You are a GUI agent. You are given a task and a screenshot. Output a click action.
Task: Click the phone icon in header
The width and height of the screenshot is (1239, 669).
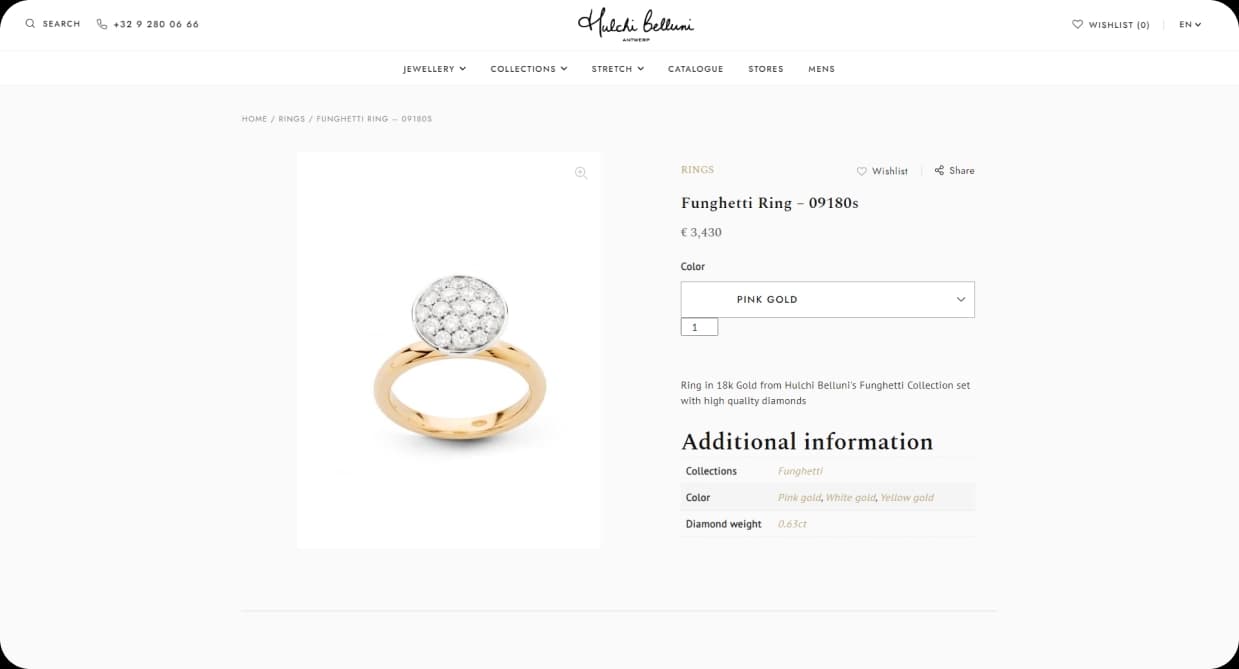102,24
